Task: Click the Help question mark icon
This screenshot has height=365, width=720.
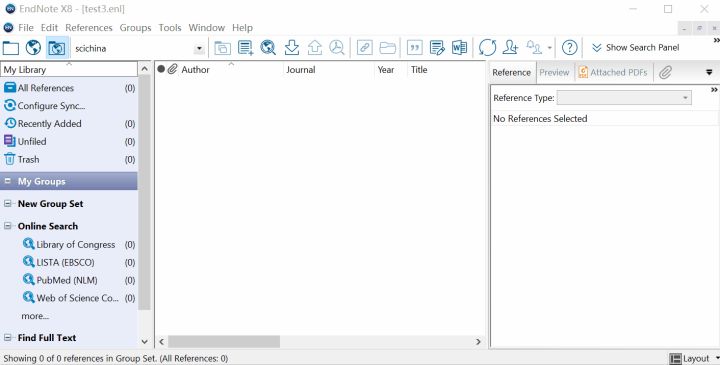Action: click(569, 47)
